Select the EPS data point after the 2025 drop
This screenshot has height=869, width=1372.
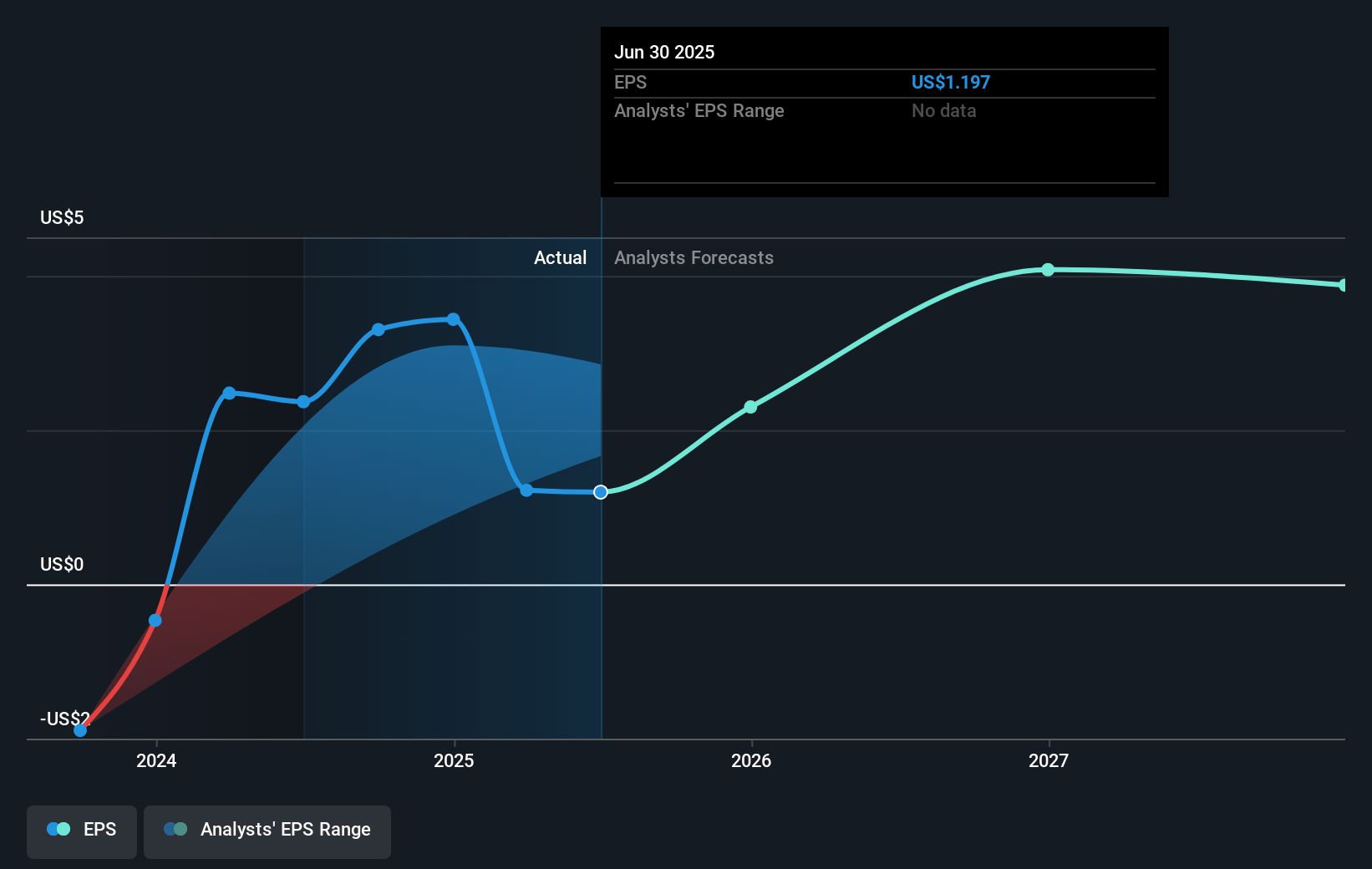click(x=526, y=490)
